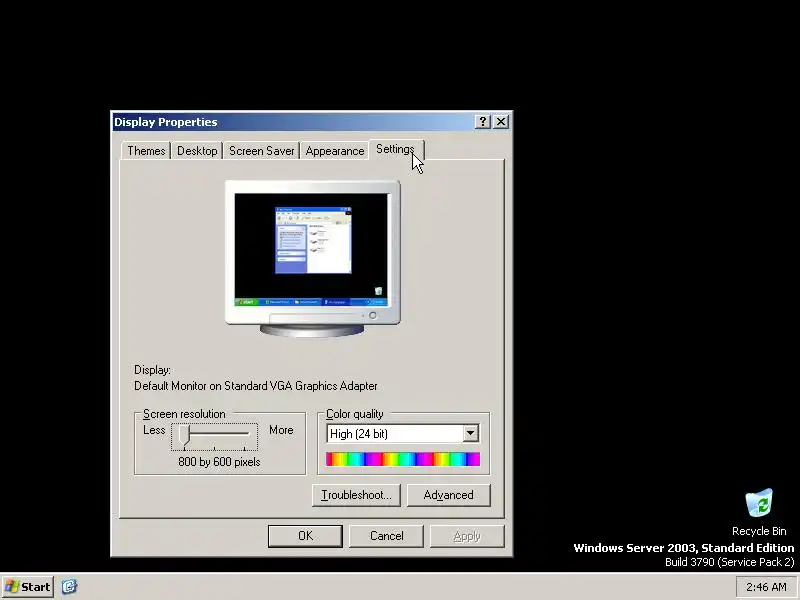Click the color spectrum preview bar

(x=403, y=459)
